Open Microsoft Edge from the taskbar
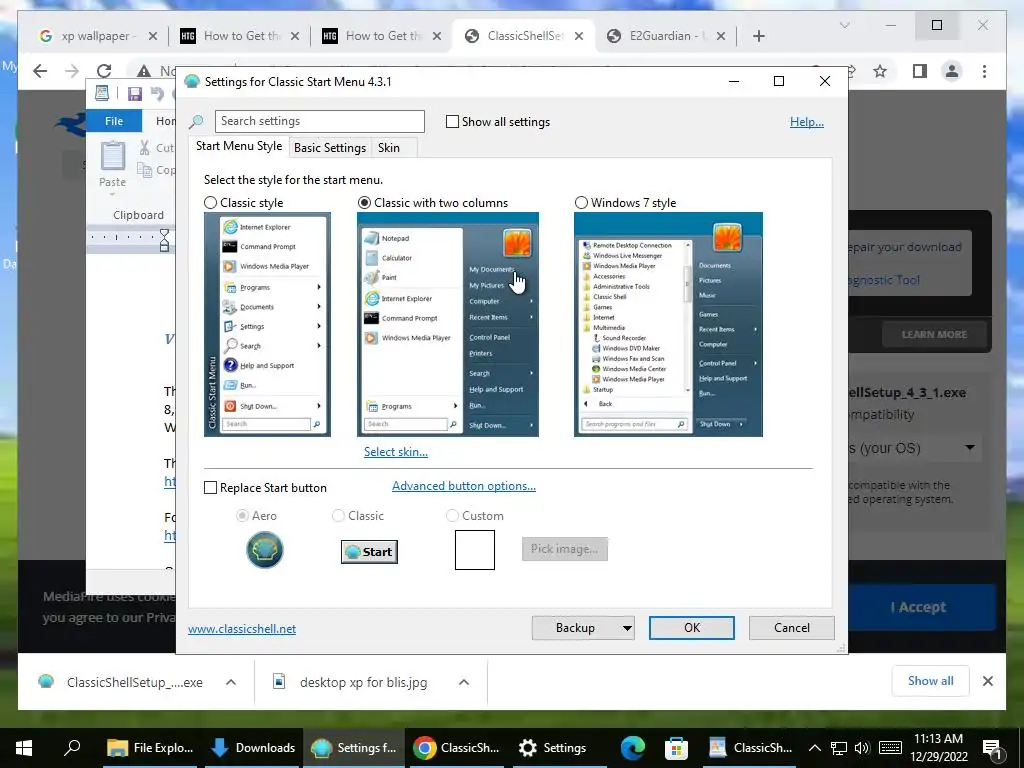 tap(633, 748)
